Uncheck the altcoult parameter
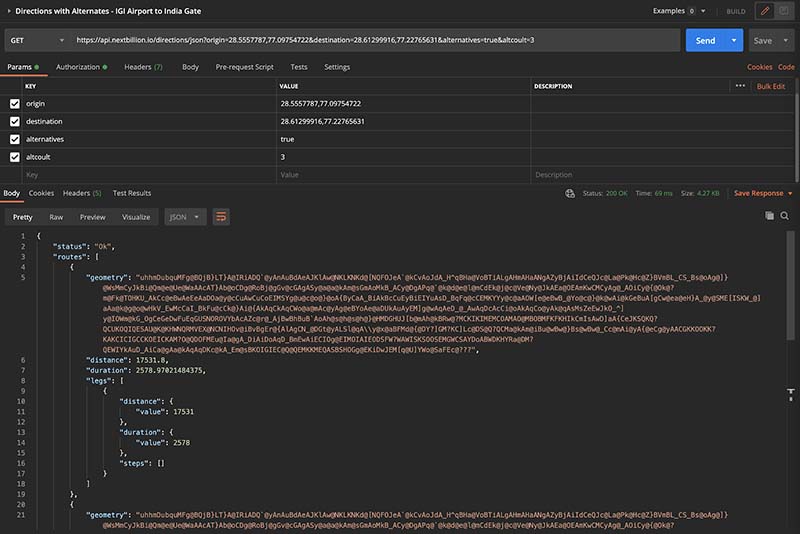800x534 pixels. tap(15, 157)
